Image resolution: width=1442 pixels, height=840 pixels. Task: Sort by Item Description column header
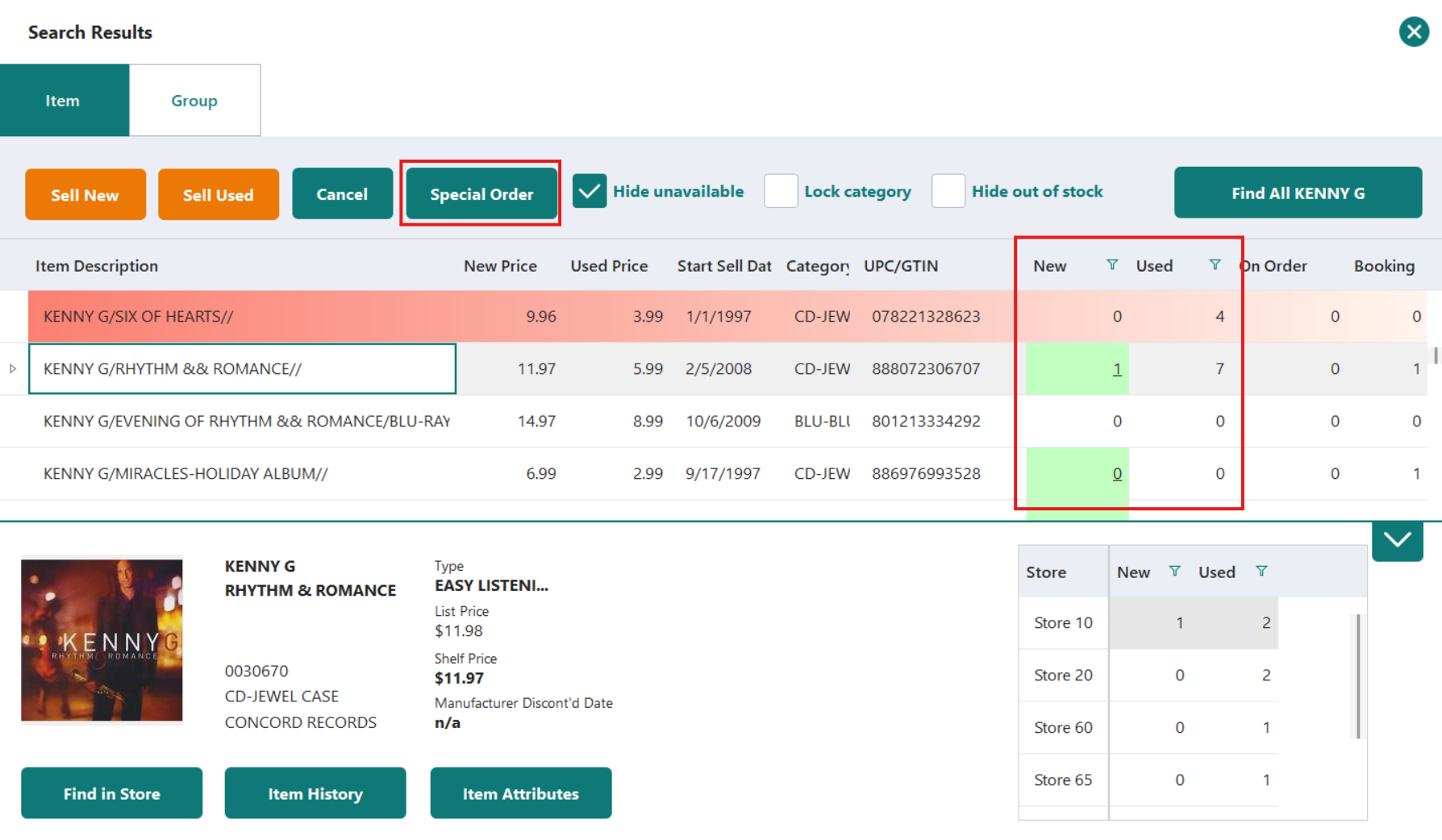click(x=97, y=265)
